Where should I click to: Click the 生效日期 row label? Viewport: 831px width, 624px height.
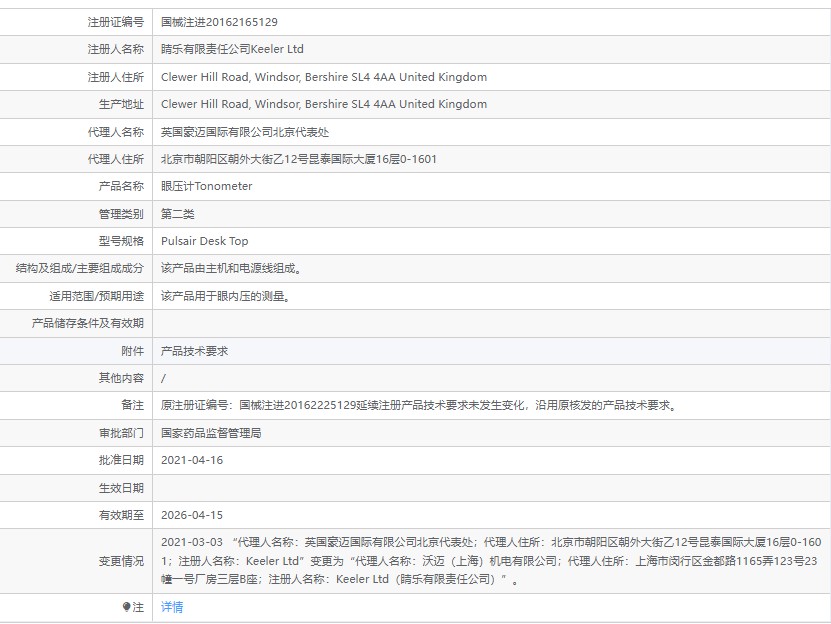coord(121,488)
